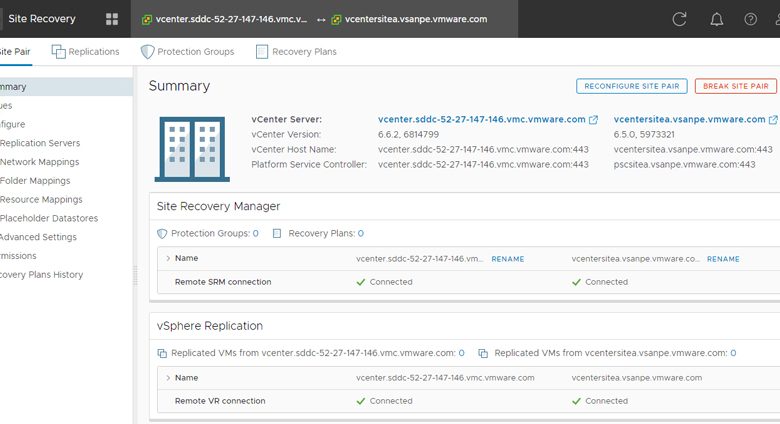Image resolution: width=780 pixels, height=424 pixels.
Task: Switch to the Replications tab
Action: [x=86, y=52]
